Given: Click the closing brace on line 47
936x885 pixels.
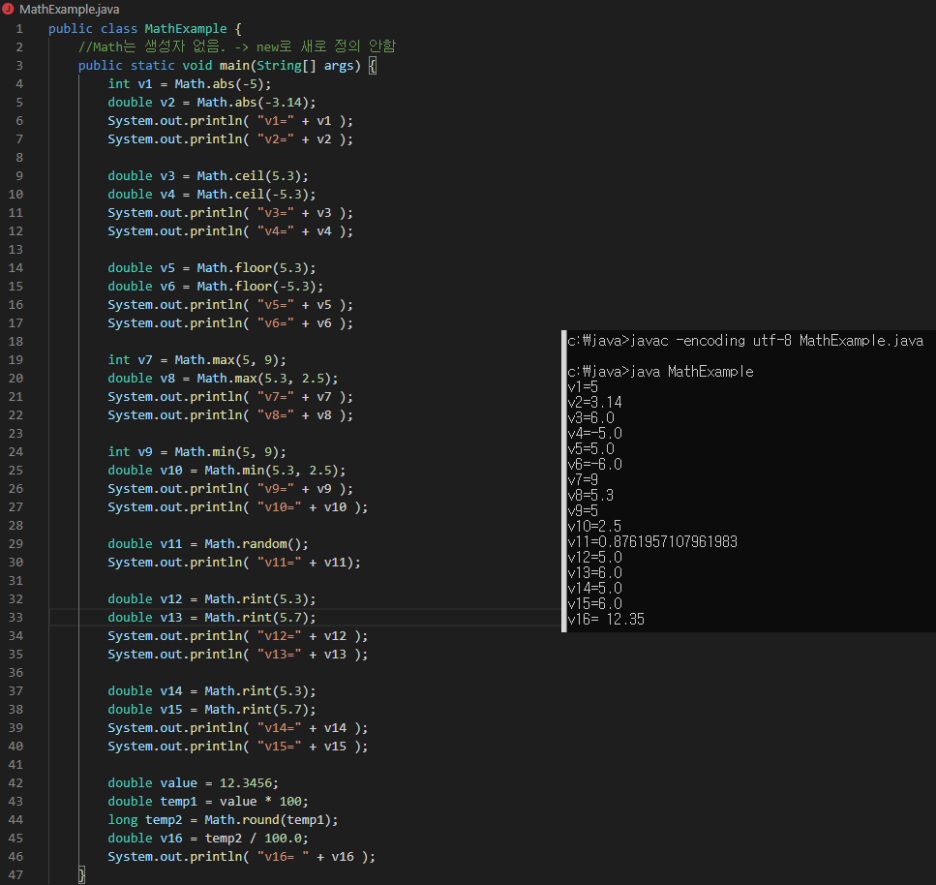Looking at the screenshot, I should (83, 874).
